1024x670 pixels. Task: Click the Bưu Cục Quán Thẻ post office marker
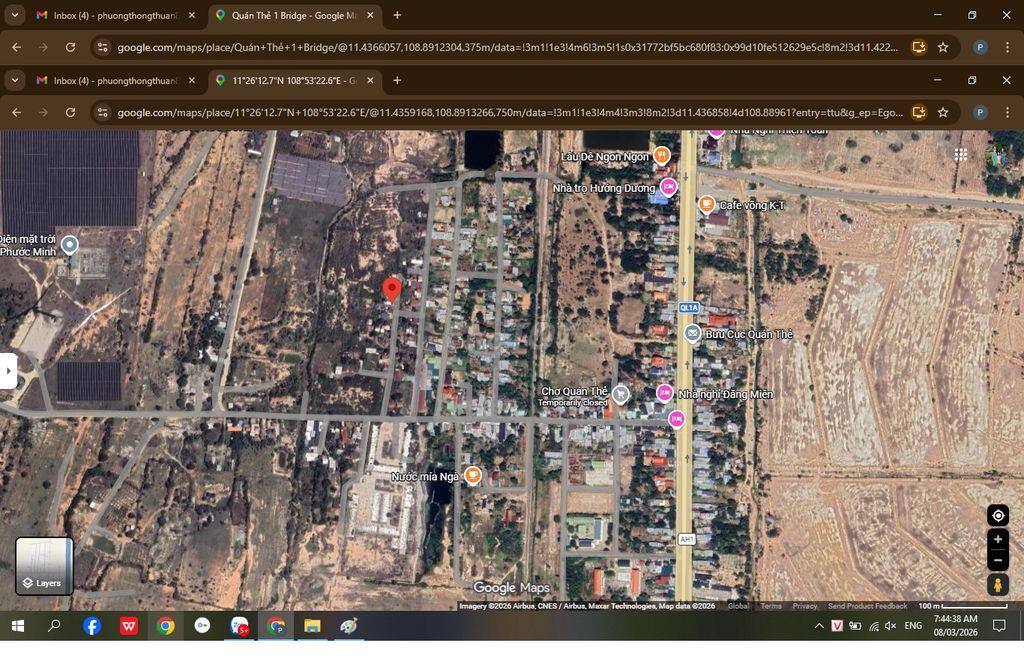point(692,333)
